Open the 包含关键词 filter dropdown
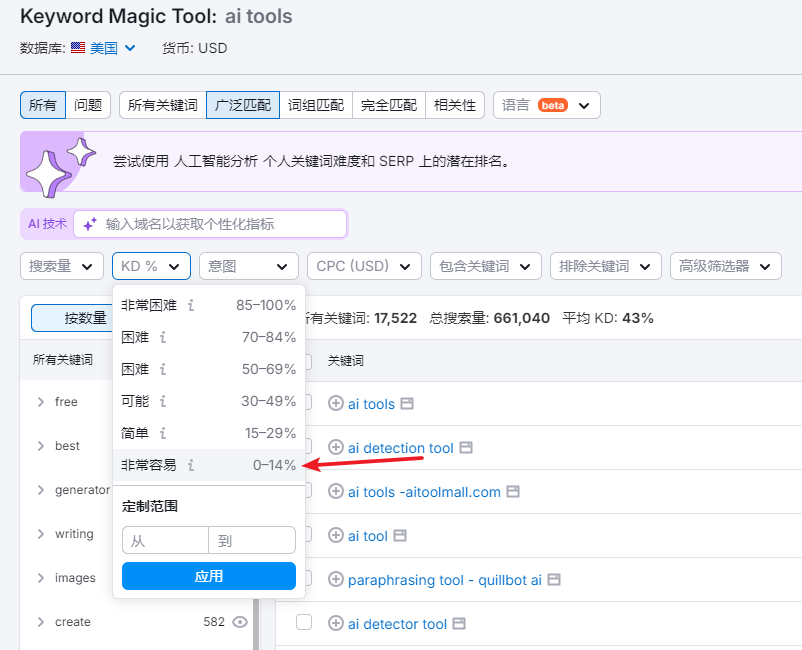 (x=486, y=266)
